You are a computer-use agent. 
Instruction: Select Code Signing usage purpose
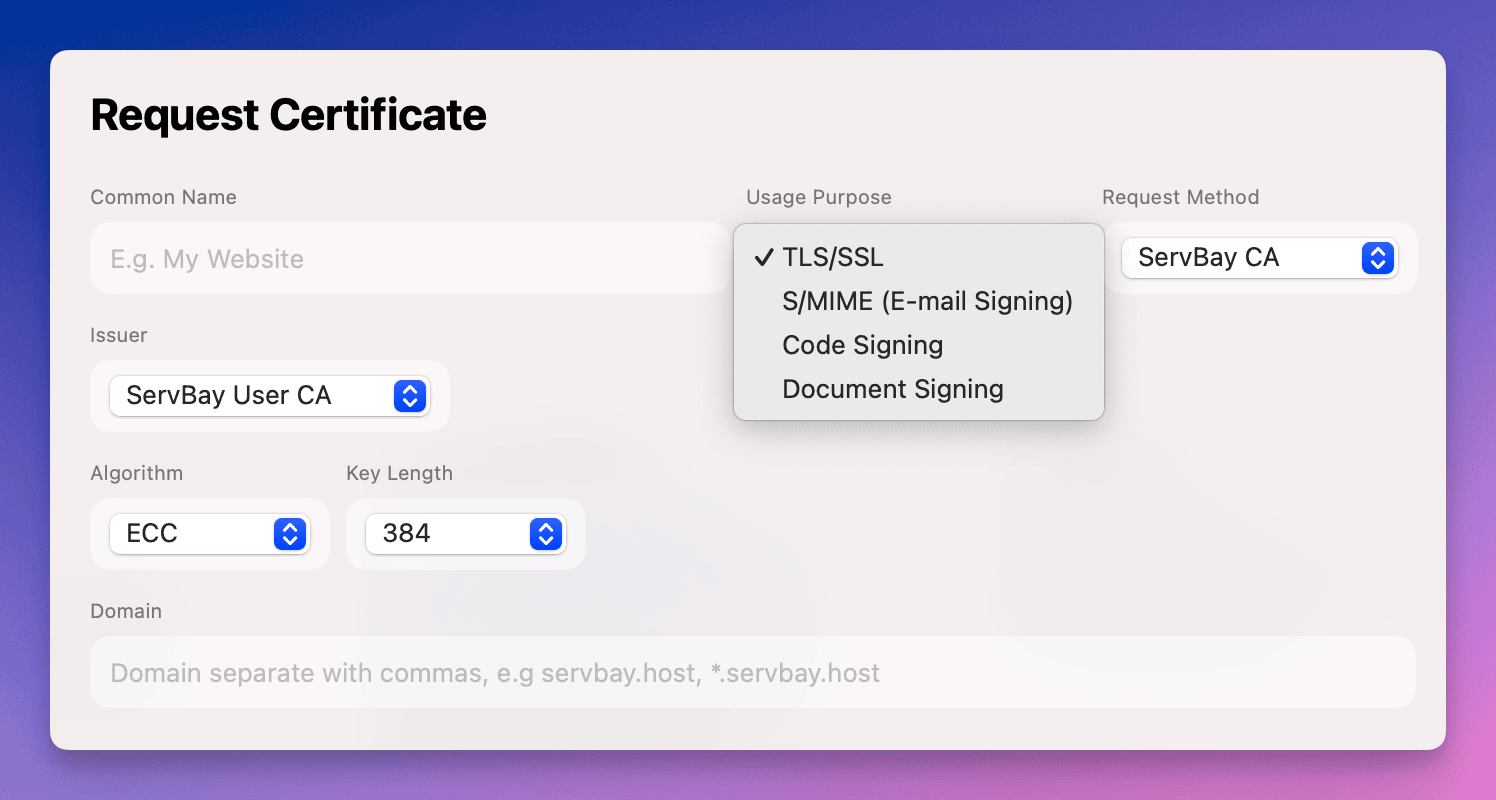862,345
